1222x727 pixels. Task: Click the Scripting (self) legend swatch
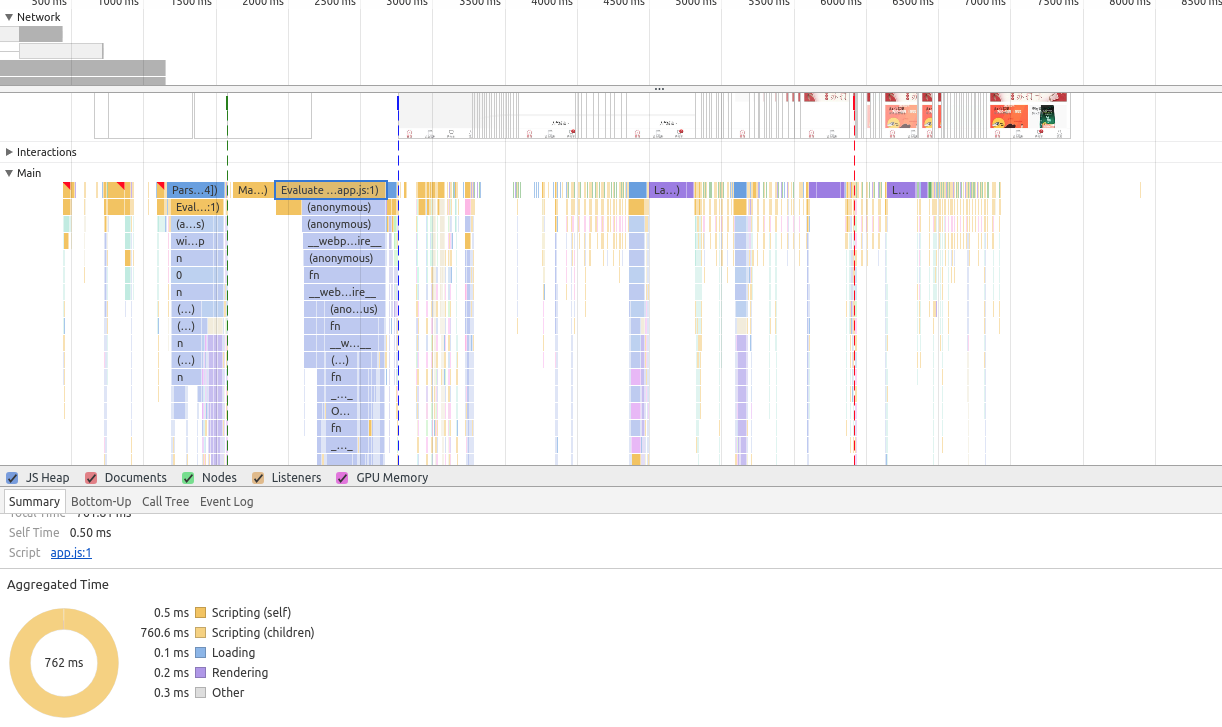tap(200, 613)
